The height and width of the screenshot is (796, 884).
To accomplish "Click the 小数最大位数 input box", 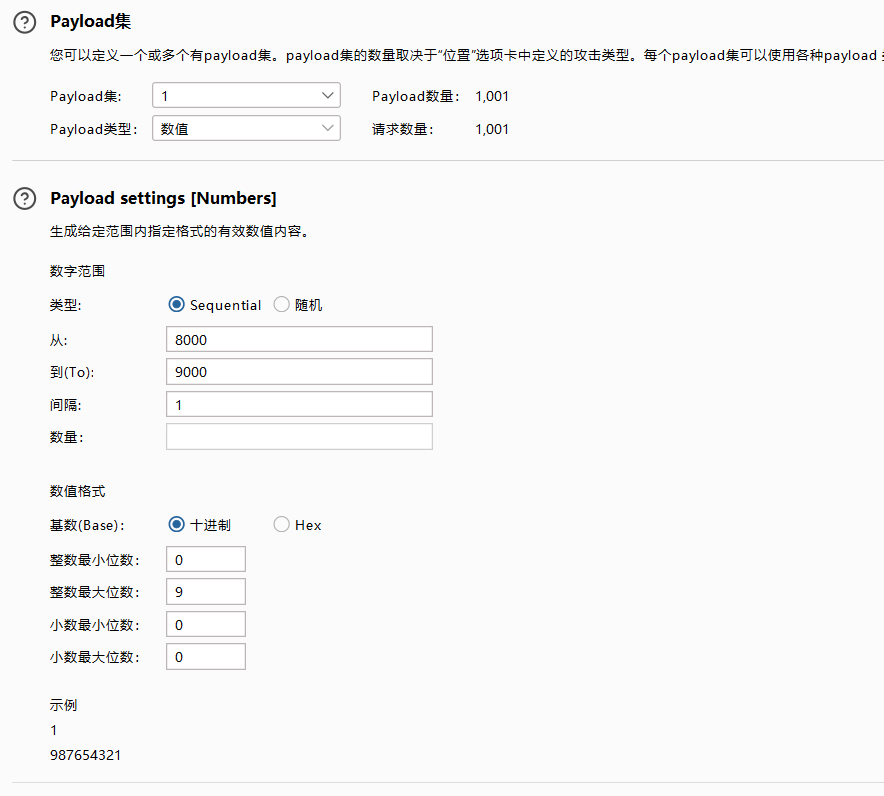I will 205,657.
